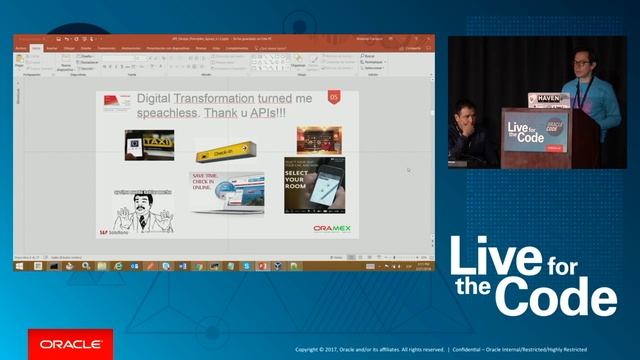Open the Transiciones ribbon tab
Screen dimensions: 640x360
point(107,48)
